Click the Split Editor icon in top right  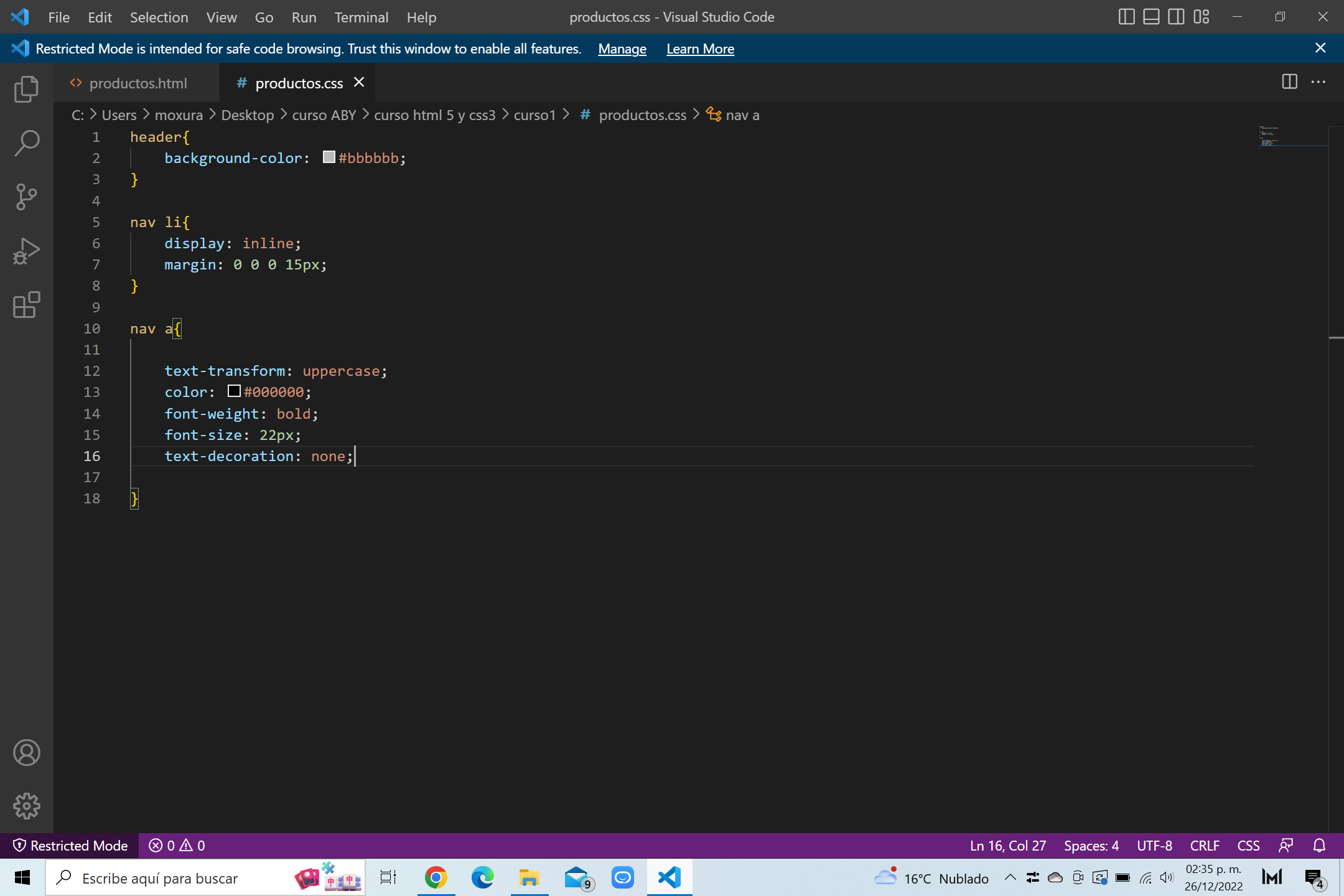tap(1289, 82)
